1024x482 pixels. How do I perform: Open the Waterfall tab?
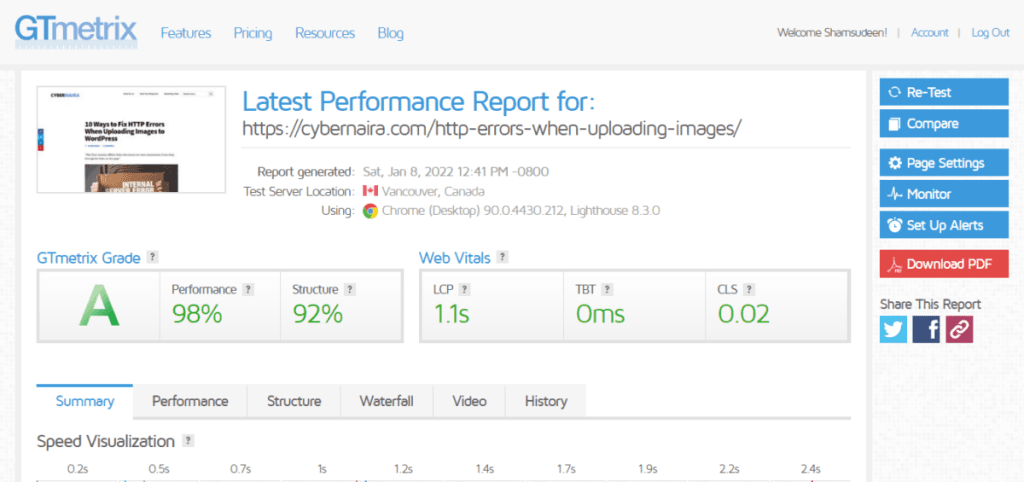(387, 401)
